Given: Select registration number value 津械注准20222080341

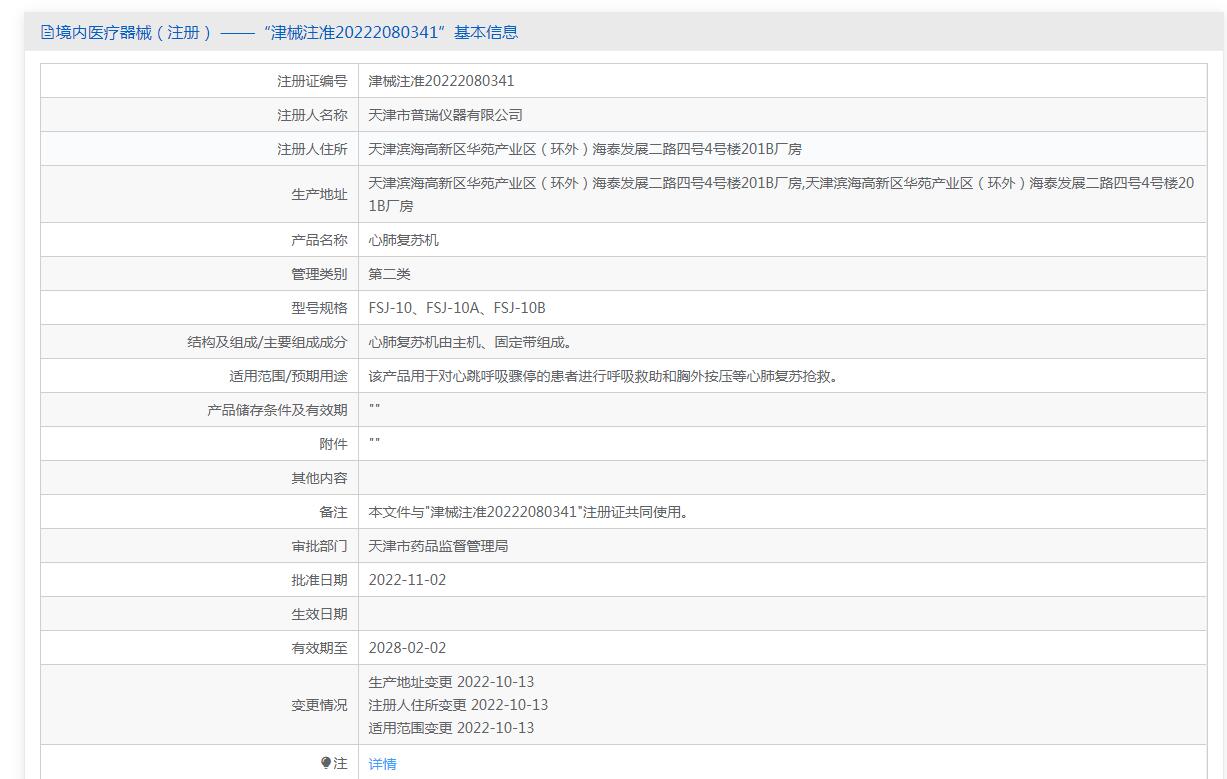Looking at the screenshot, I should (441, 81).
